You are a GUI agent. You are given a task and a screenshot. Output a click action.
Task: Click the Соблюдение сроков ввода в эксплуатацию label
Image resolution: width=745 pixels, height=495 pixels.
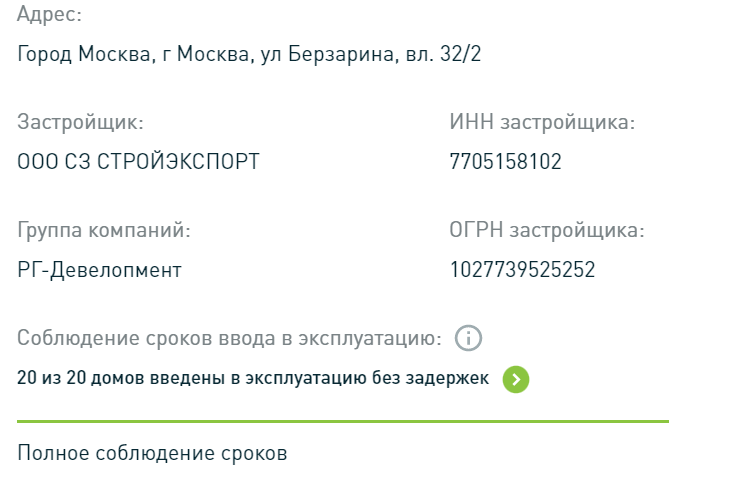pos(229,338)
